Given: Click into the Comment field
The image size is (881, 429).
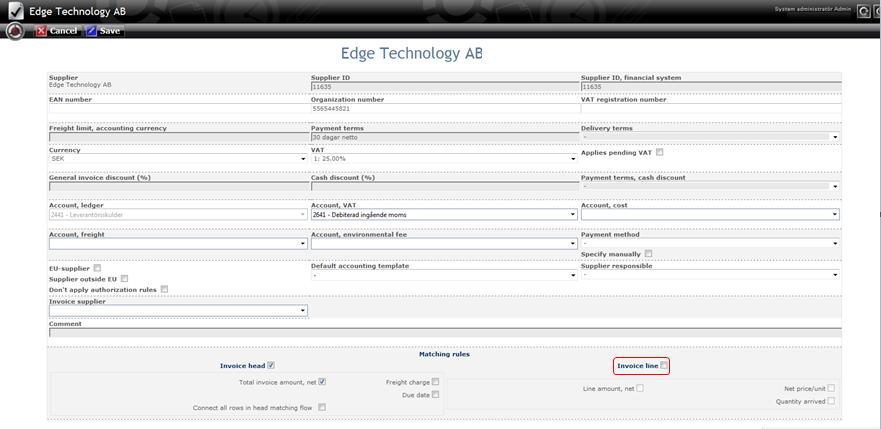Looking at the screenshot, I should pyautogui.click(x=446, y=332).
